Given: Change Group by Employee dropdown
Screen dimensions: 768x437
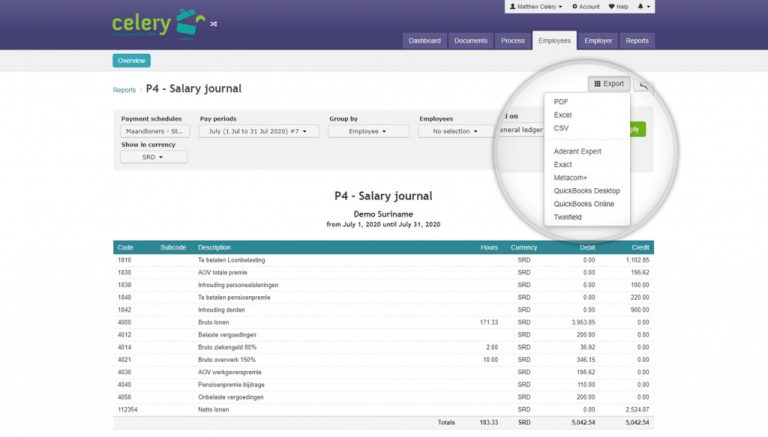Looking at the screenshot, I should click(368, 131).
